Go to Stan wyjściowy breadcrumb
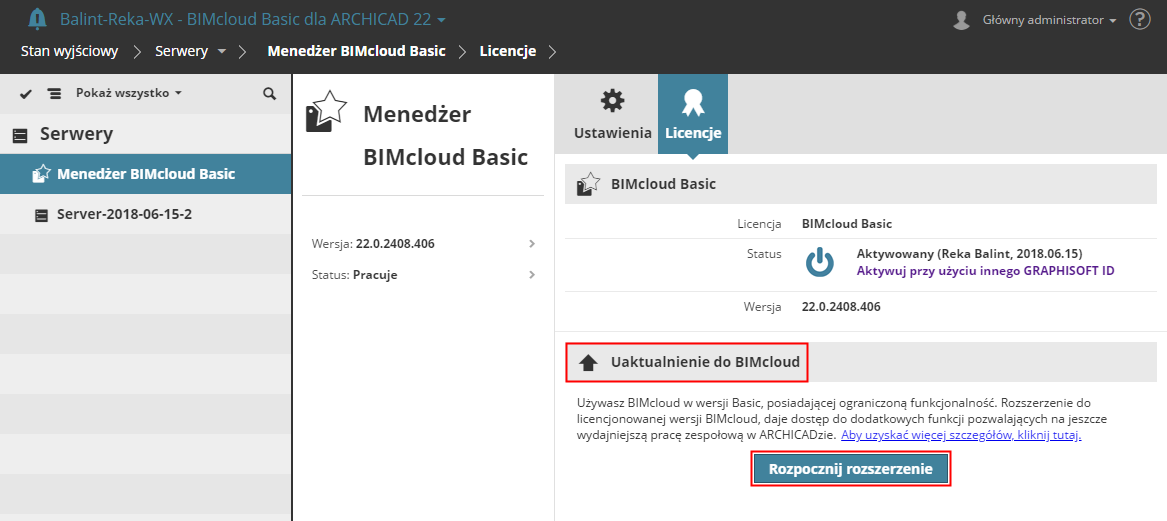 click(69, 51)
